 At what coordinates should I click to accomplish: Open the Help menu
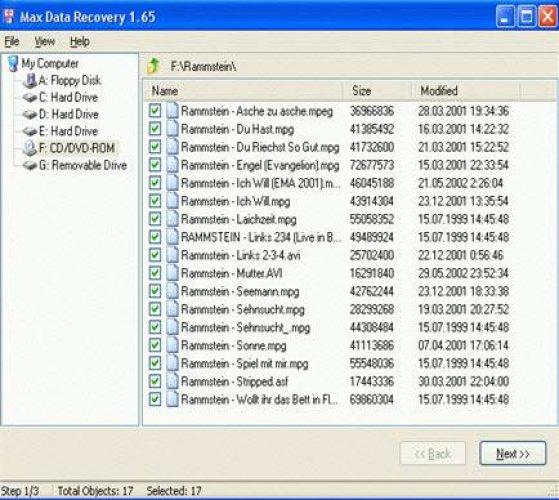click(x=80, y=42)
